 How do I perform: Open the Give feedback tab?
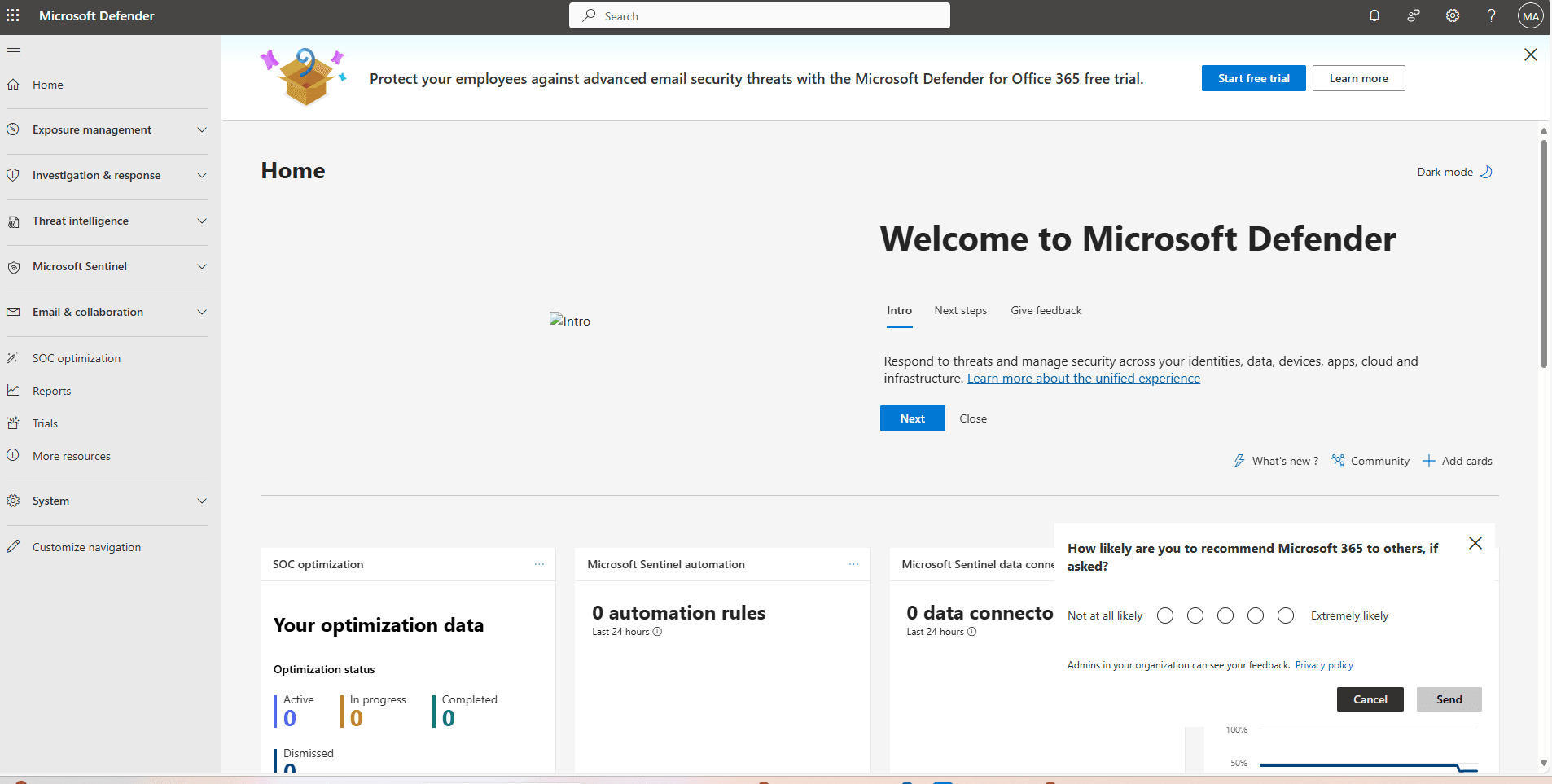(1046, 310)
